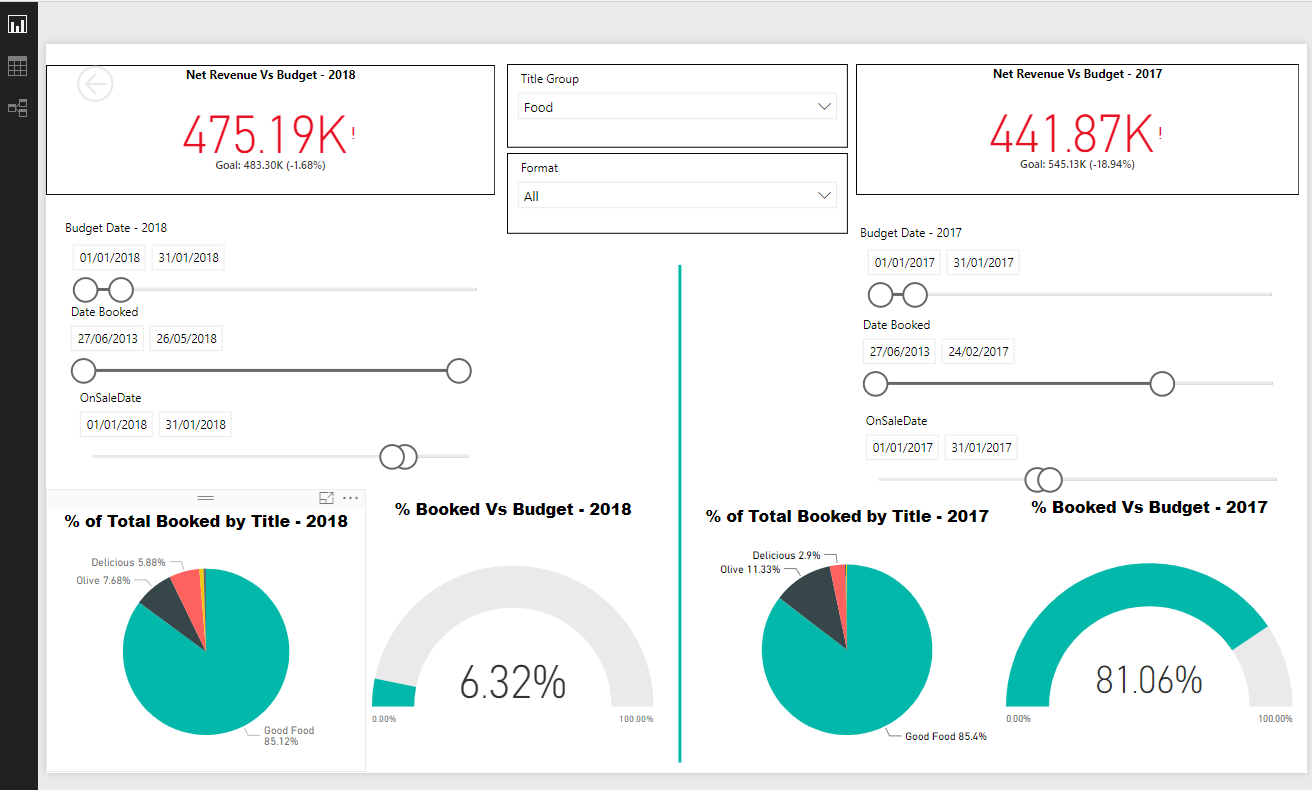
Task: Edit 2018 Date Booked start 27/06/2013
Action: [108, 338]
